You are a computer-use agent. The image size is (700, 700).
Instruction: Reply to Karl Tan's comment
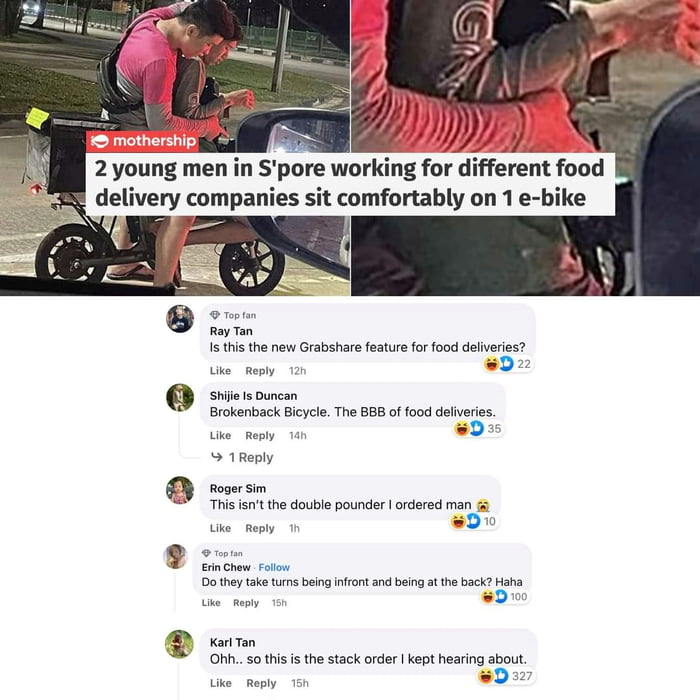pos(261,683)
